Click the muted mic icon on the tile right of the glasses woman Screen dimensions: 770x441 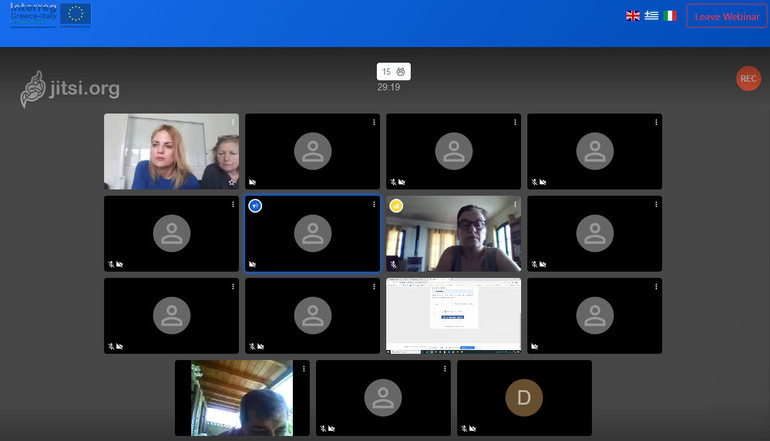click(534, 264)
